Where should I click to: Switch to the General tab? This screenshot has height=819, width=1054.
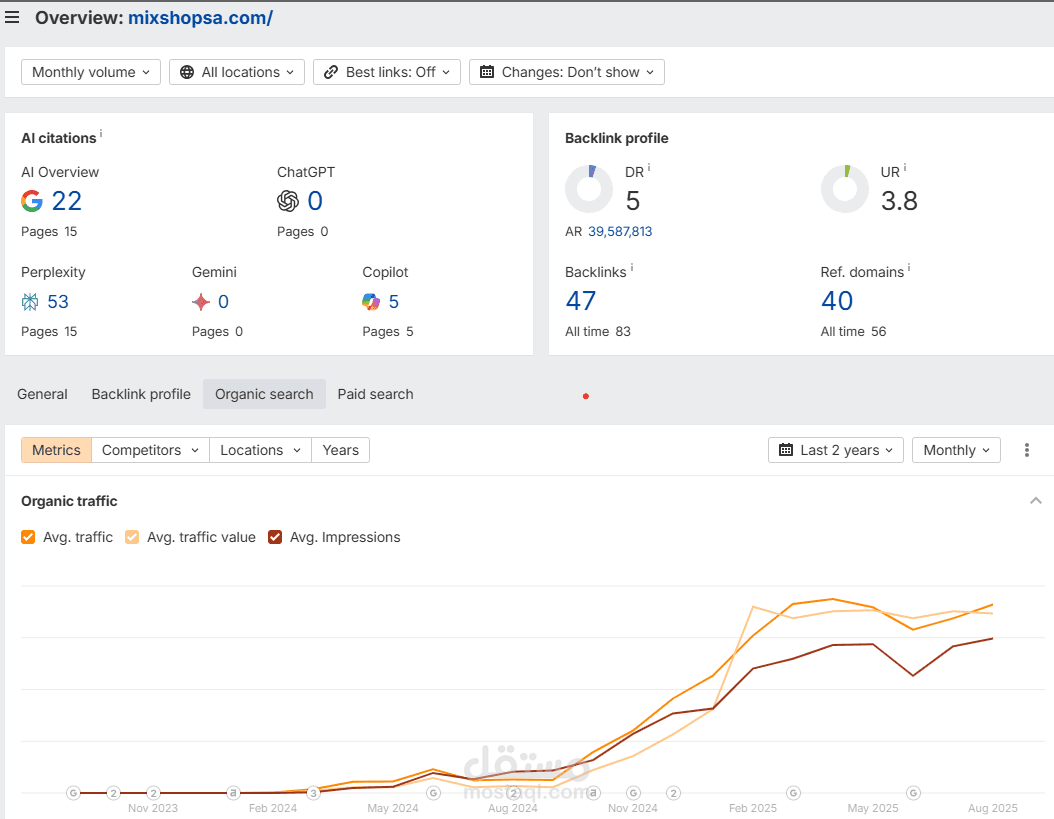click(42, 394)
